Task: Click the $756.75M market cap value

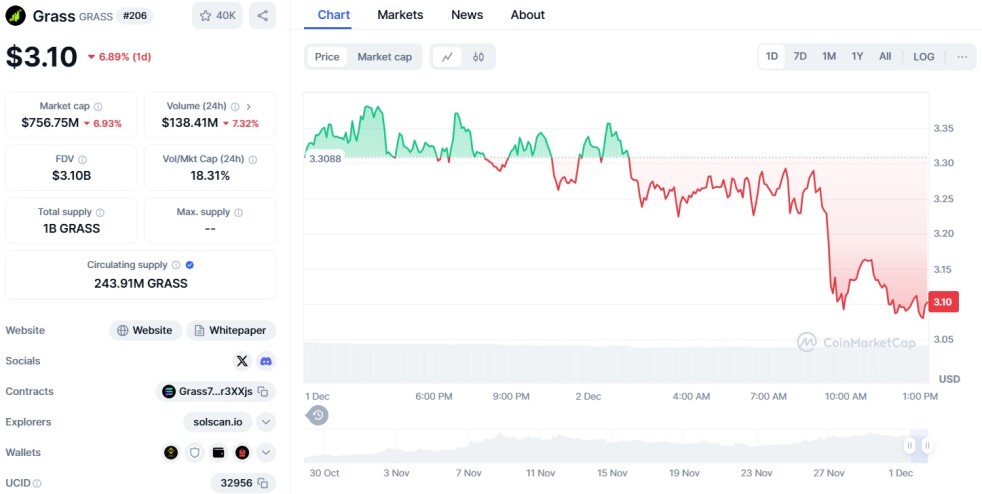Action: click(x=50, y=123)
